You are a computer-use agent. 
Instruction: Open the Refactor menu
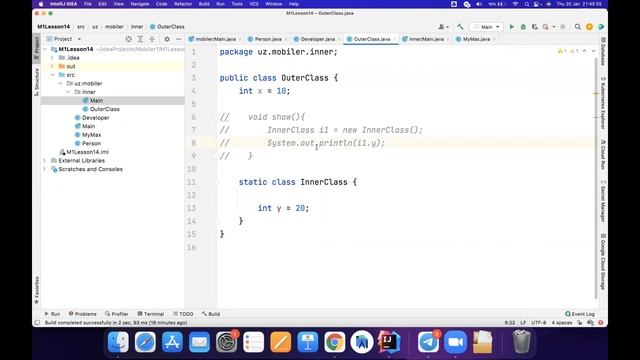[x=183, y=4]
